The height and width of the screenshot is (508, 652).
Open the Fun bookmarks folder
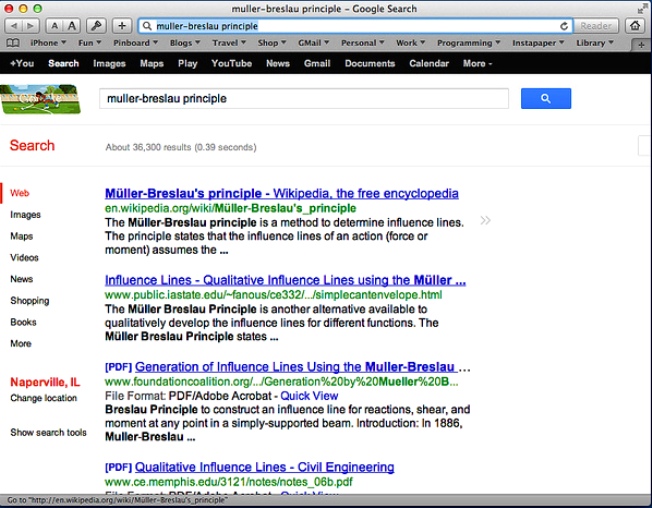tap(89, 43)
